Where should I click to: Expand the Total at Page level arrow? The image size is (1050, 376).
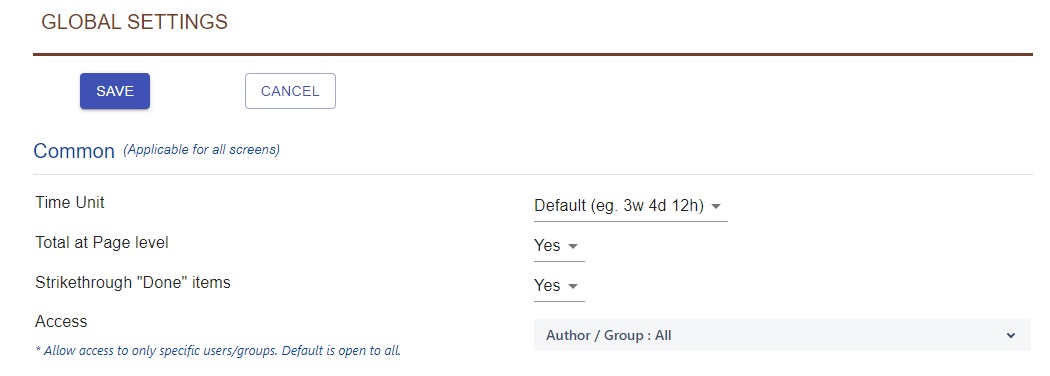(573, 246)
